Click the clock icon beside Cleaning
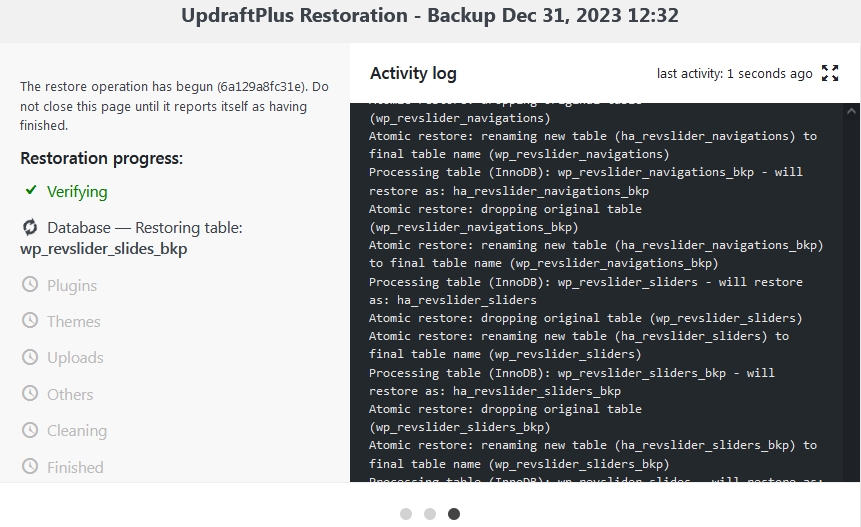Image resolution: width=861 pixels, height=527 pixels. point(30,430)
